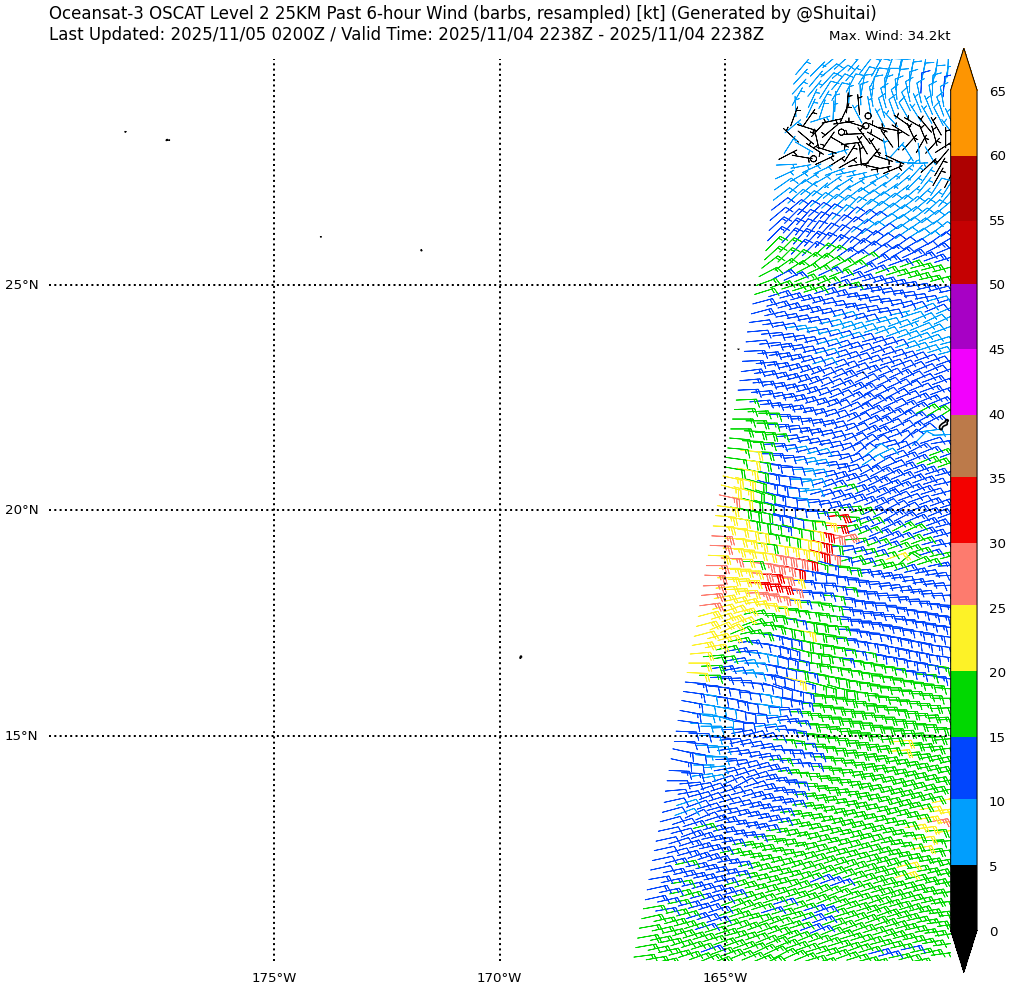Click the small island marker near 170°W
Viewport: 1010px width, 989px height.
click(520, 657)
